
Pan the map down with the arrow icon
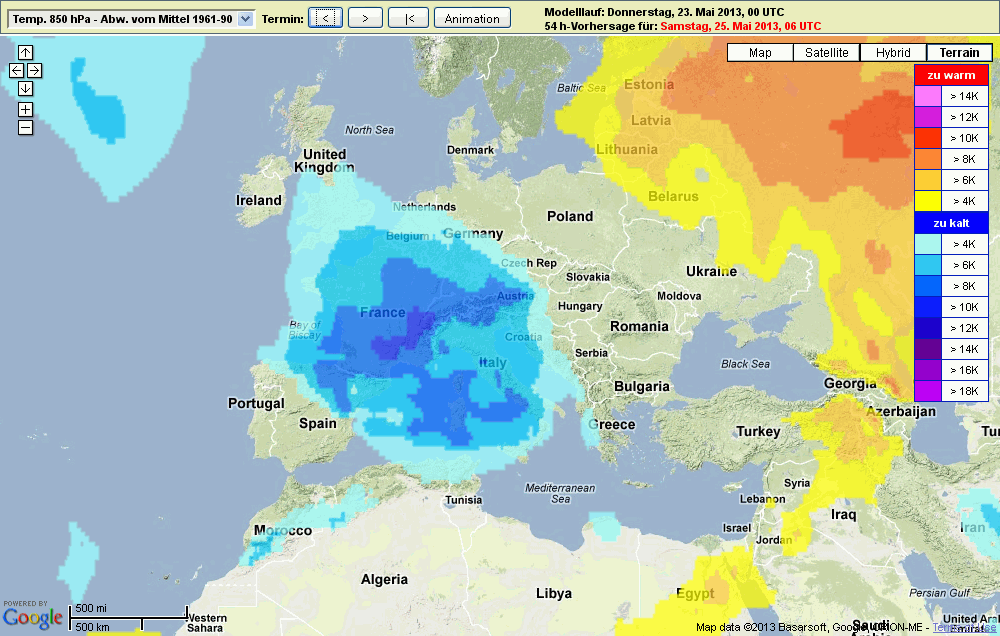(26, 88)
